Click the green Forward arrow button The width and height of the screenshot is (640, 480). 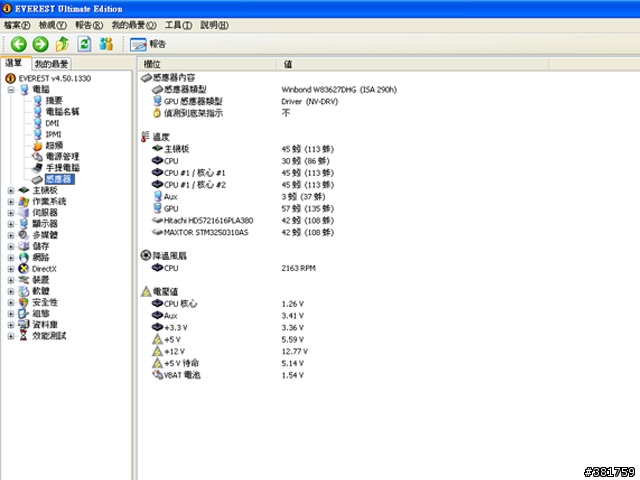point(40,44)
